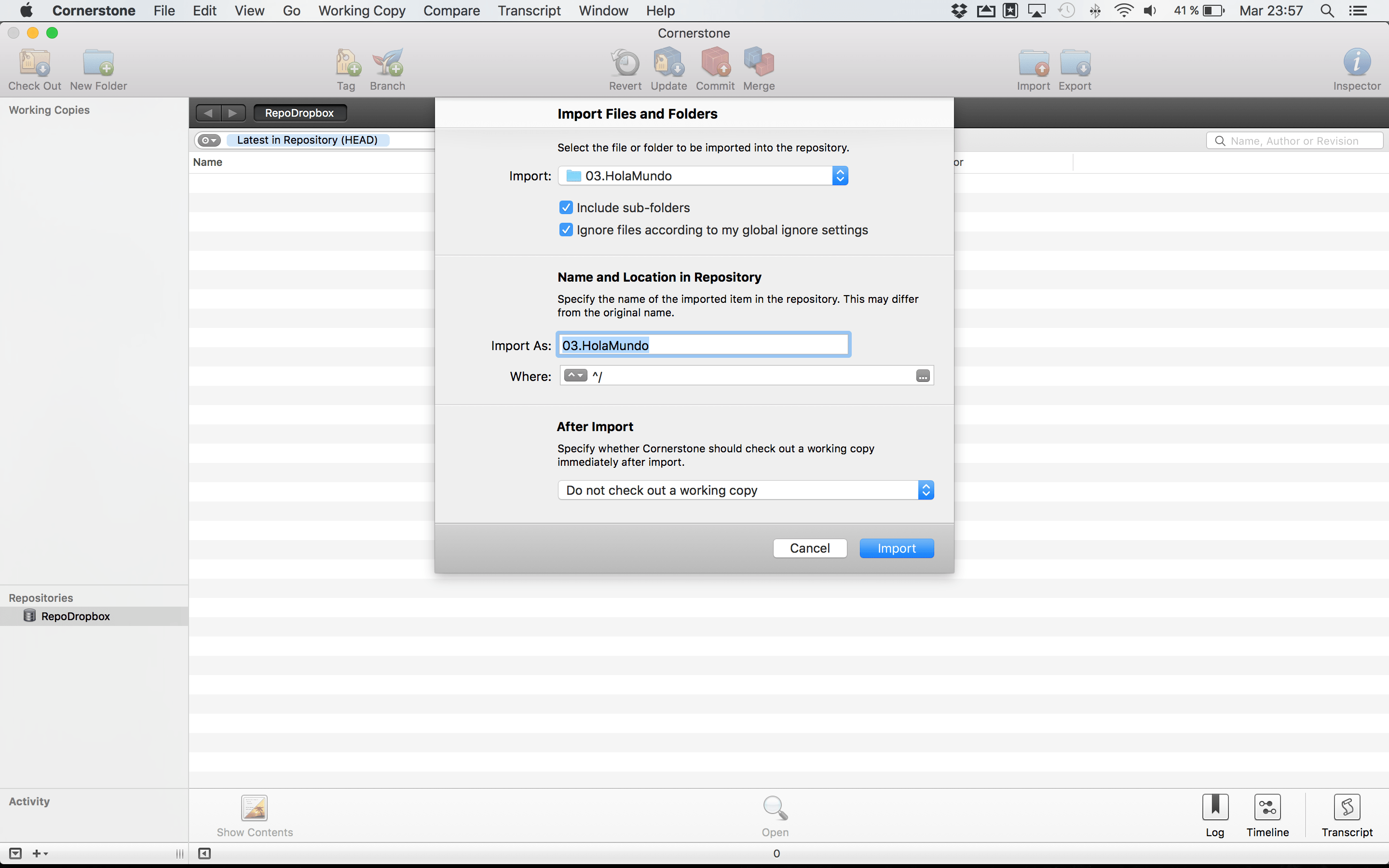The width and height of the screenshot is (1389, 868).
Task: Toggle Include sub-folders checkbox
Action: pyautogui.click(x=566, y=207)
